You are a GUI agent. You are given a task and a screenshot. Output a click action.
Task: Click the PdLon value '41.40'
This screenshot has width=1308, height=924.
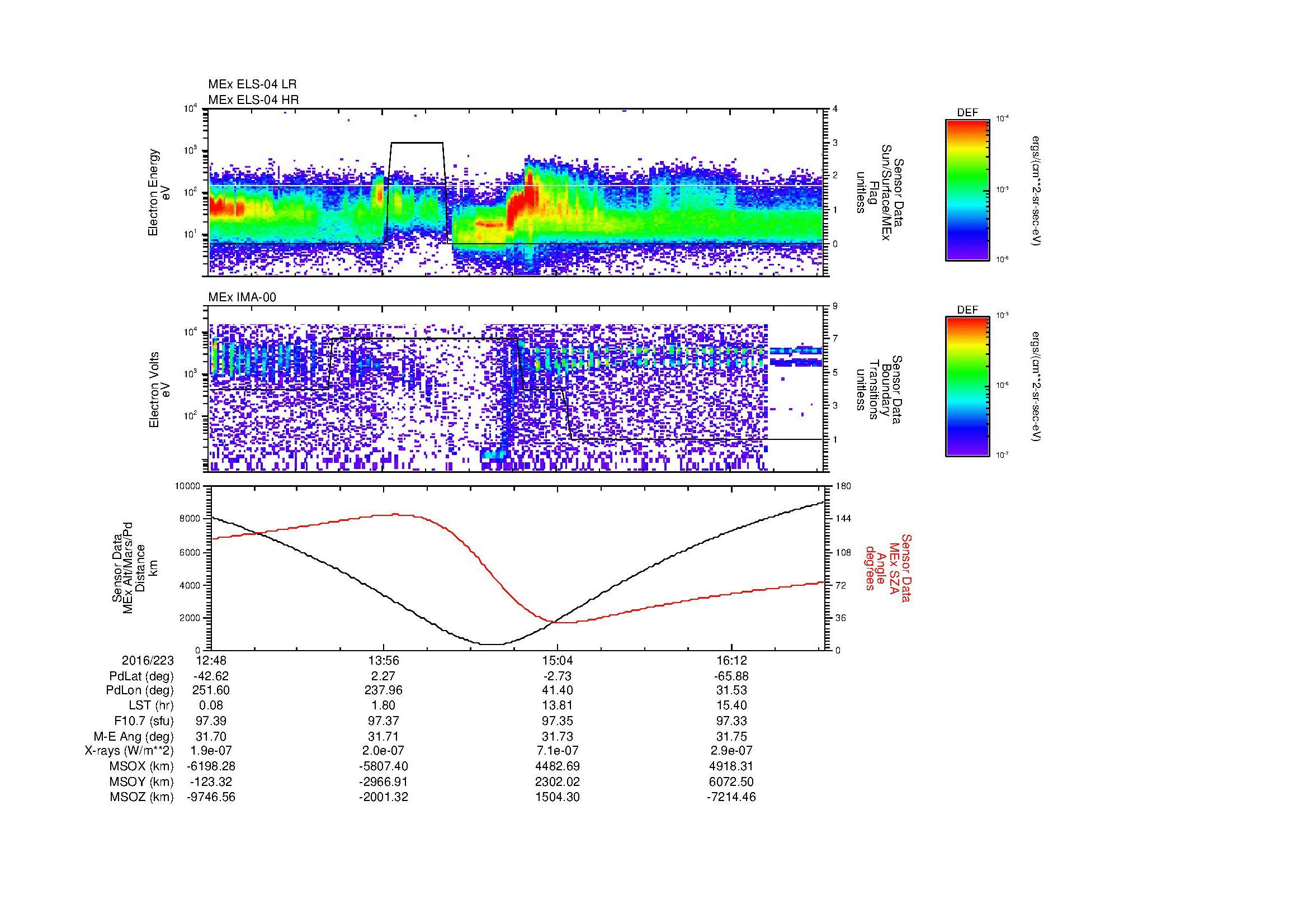click(x=558, y=690)
